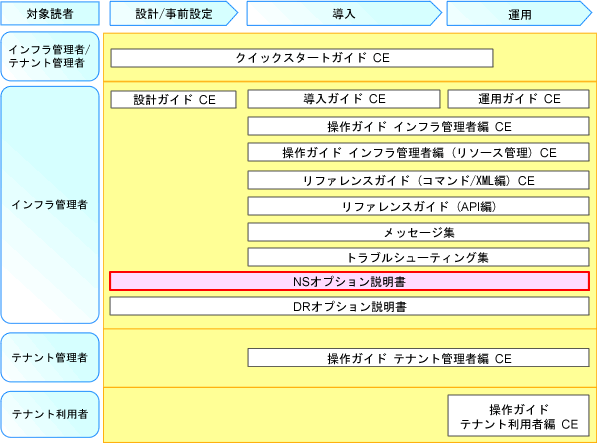Viewport: 597px width, 443px height.
Task: Click the トラブルシューティング集 box
Action: (418, 257)
